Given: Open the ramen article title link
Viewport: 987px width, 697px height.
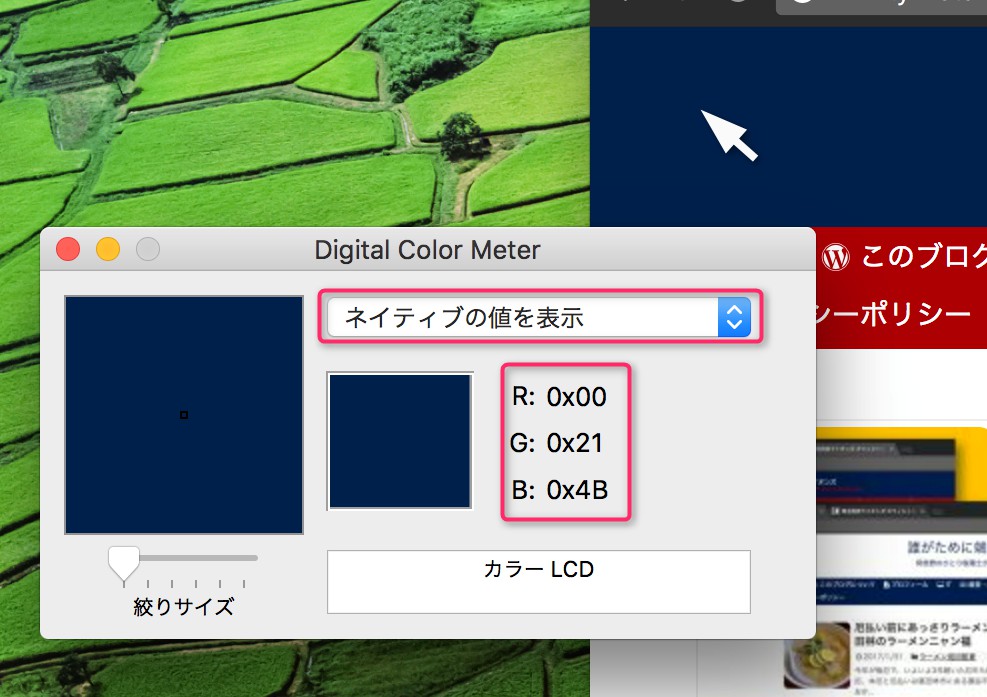Looking at the screenshot, I should pyautogui.click(x=920, y=632).
